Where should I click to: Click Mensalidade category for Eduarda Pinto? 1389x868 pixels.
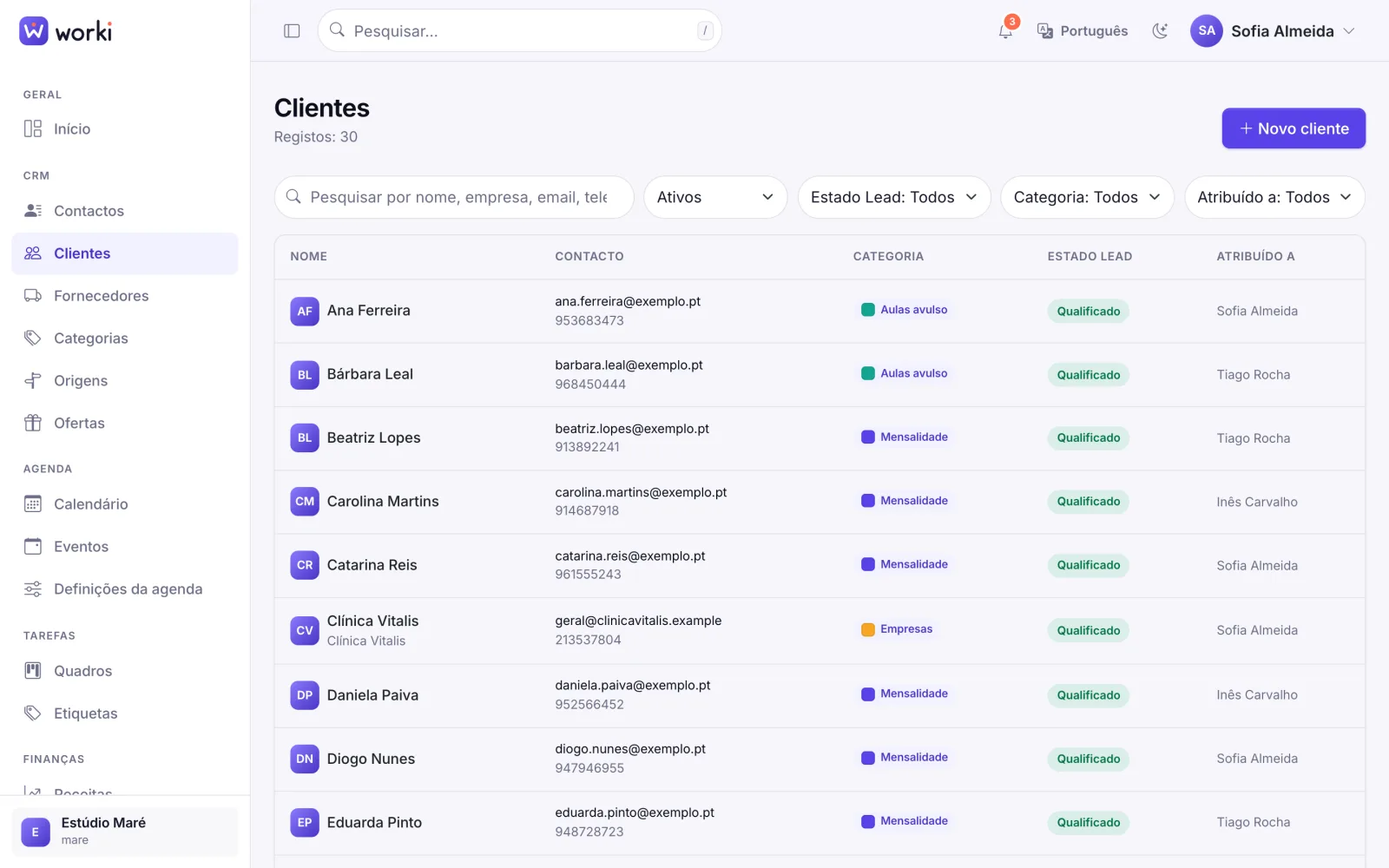[914, 821]
